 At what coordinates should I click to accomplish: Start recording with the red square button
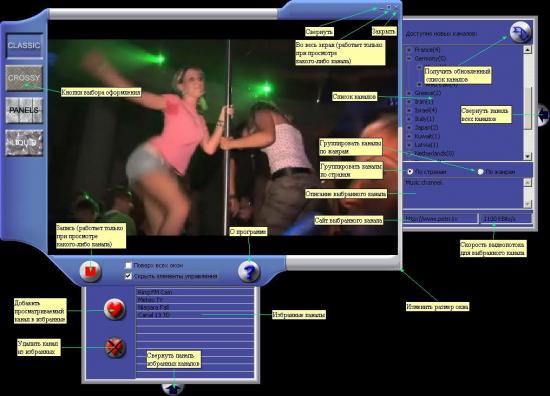coord(90,271)
